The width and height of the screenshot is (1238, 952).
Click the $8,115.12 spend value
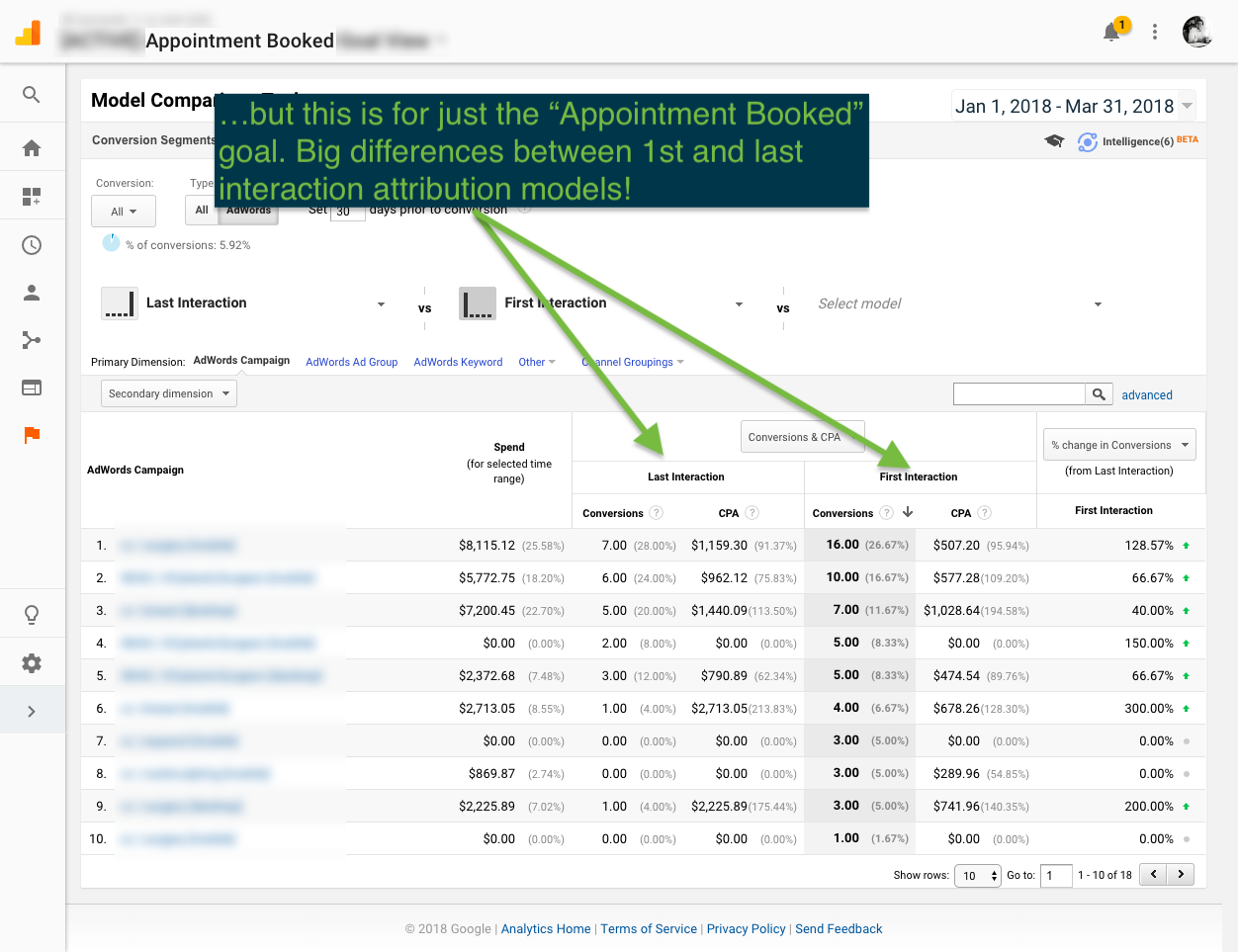486,546
